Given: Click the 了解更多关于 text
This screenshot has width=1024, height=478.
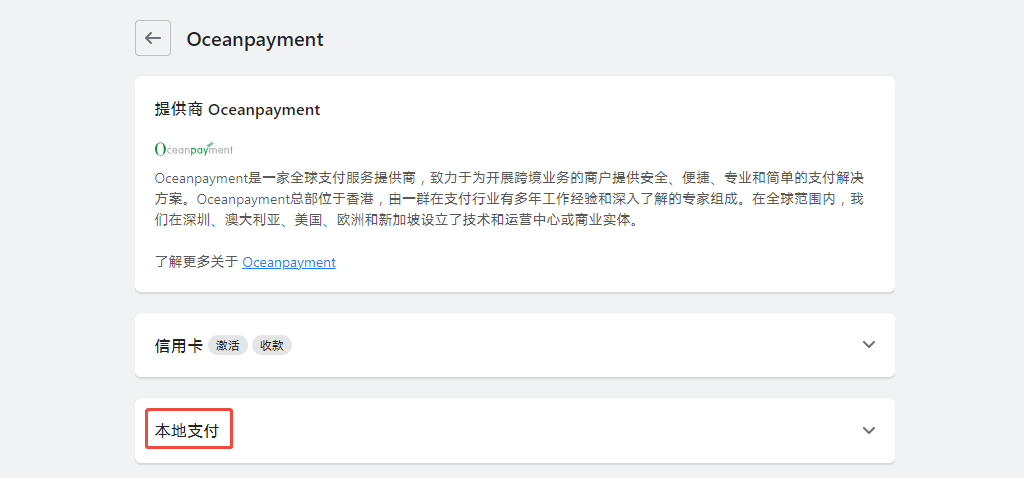Looking at the screenshot, I should 197,262.
